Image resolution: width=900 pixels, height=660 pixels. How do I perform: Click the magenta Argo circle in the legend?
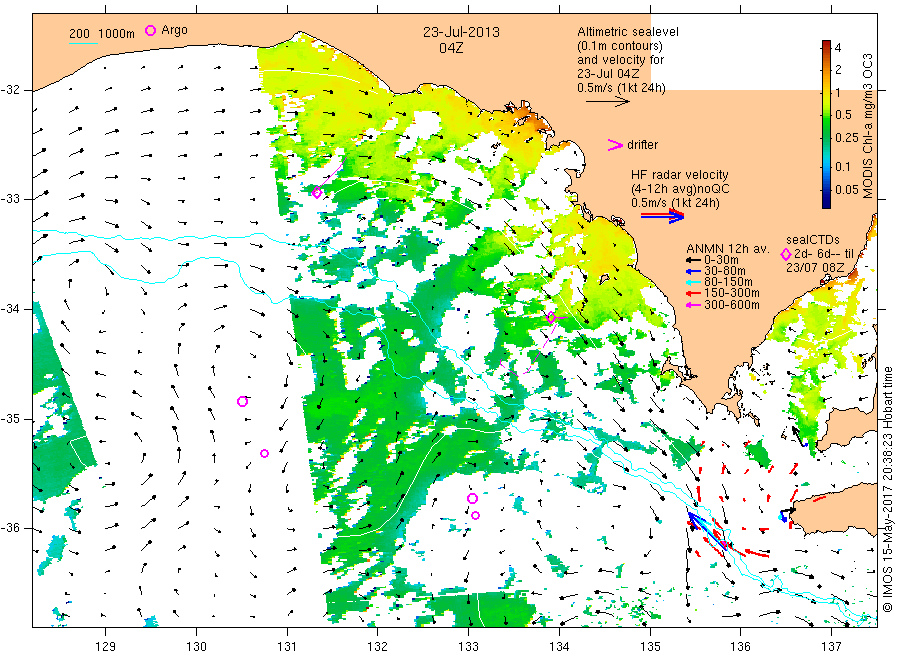coord(150,30)
